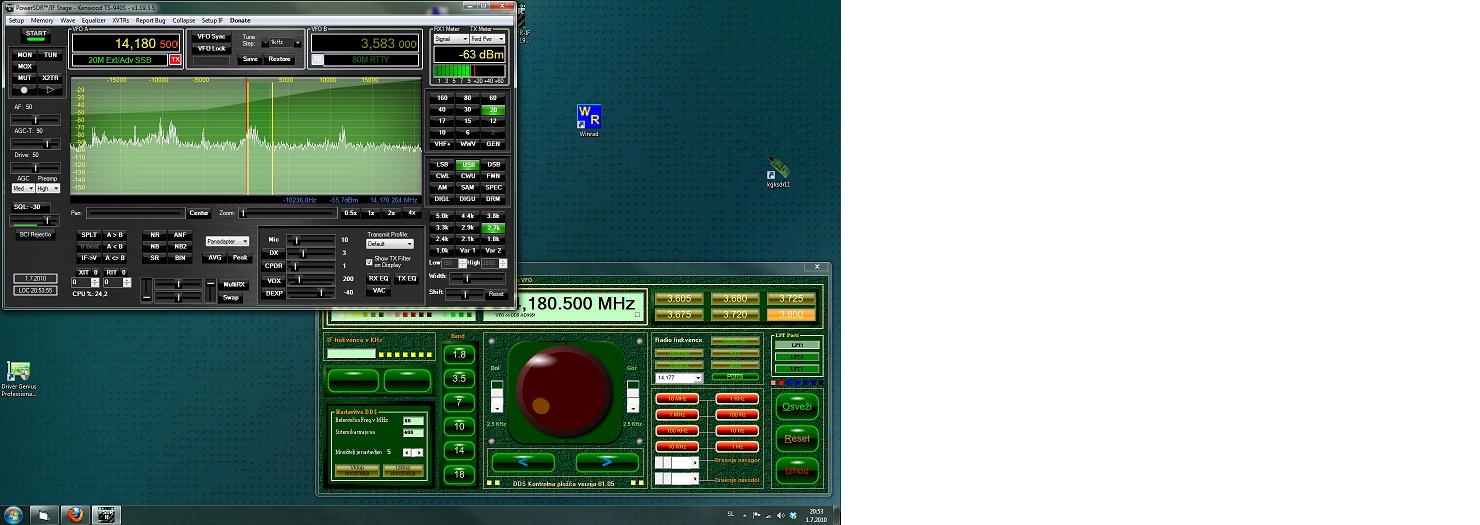
Task: Toggle Show TX Filter on Display checkbox
Action: pos(370,260)
